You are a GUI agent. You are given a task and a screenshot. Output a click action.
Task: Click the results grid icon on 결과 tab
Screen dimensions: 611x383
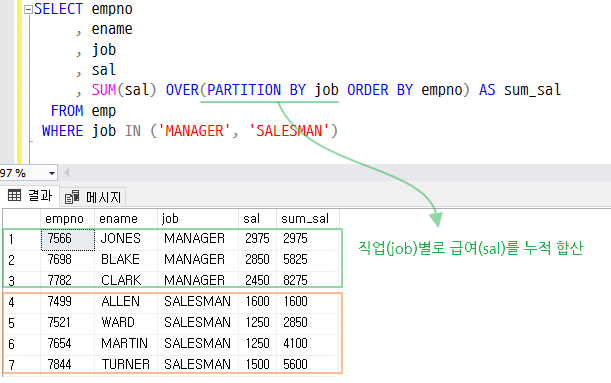(x=14, y=195)
